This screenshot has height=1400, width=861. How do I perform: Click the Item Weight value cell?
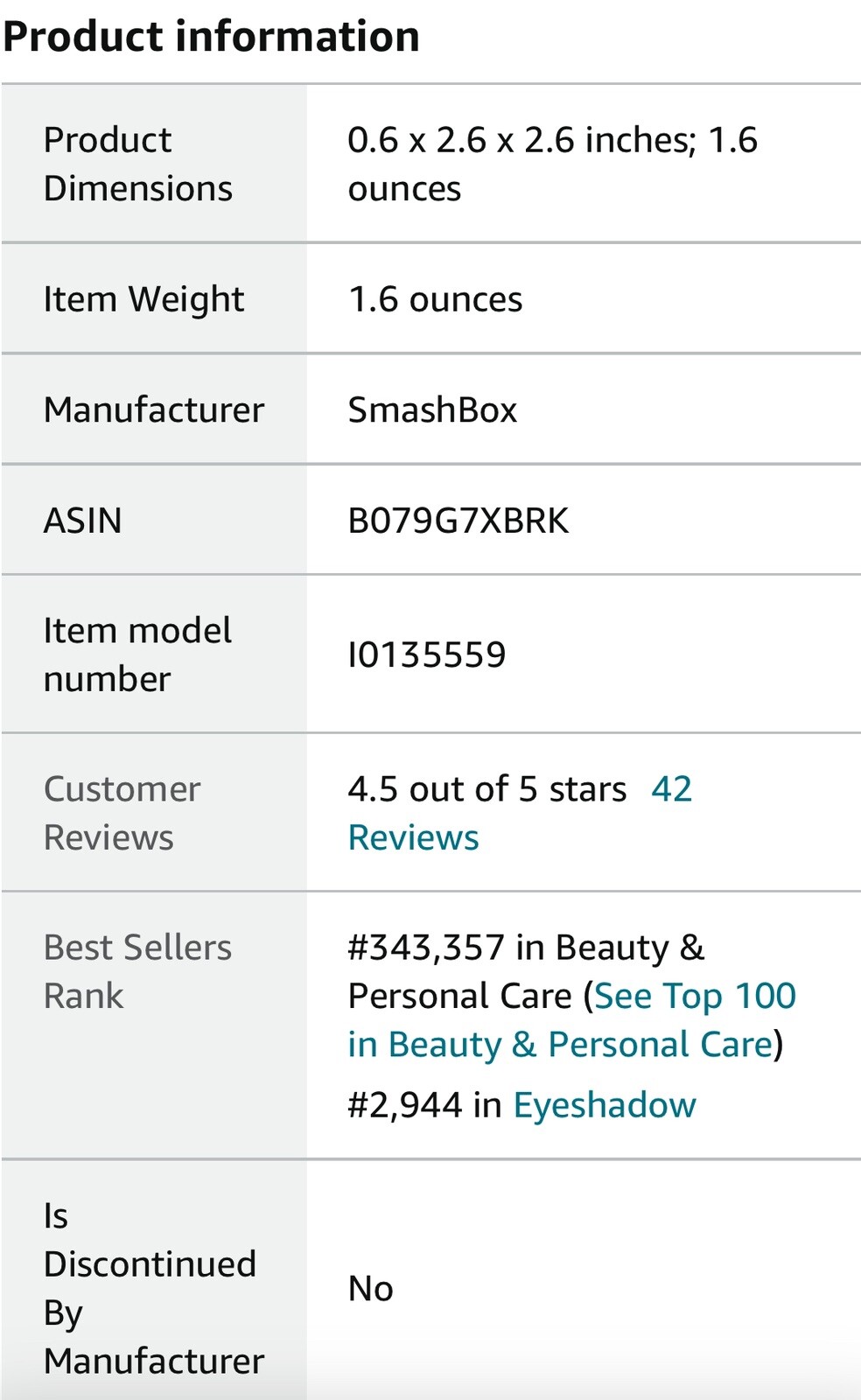pyautogui.click(x=435, y=299)
